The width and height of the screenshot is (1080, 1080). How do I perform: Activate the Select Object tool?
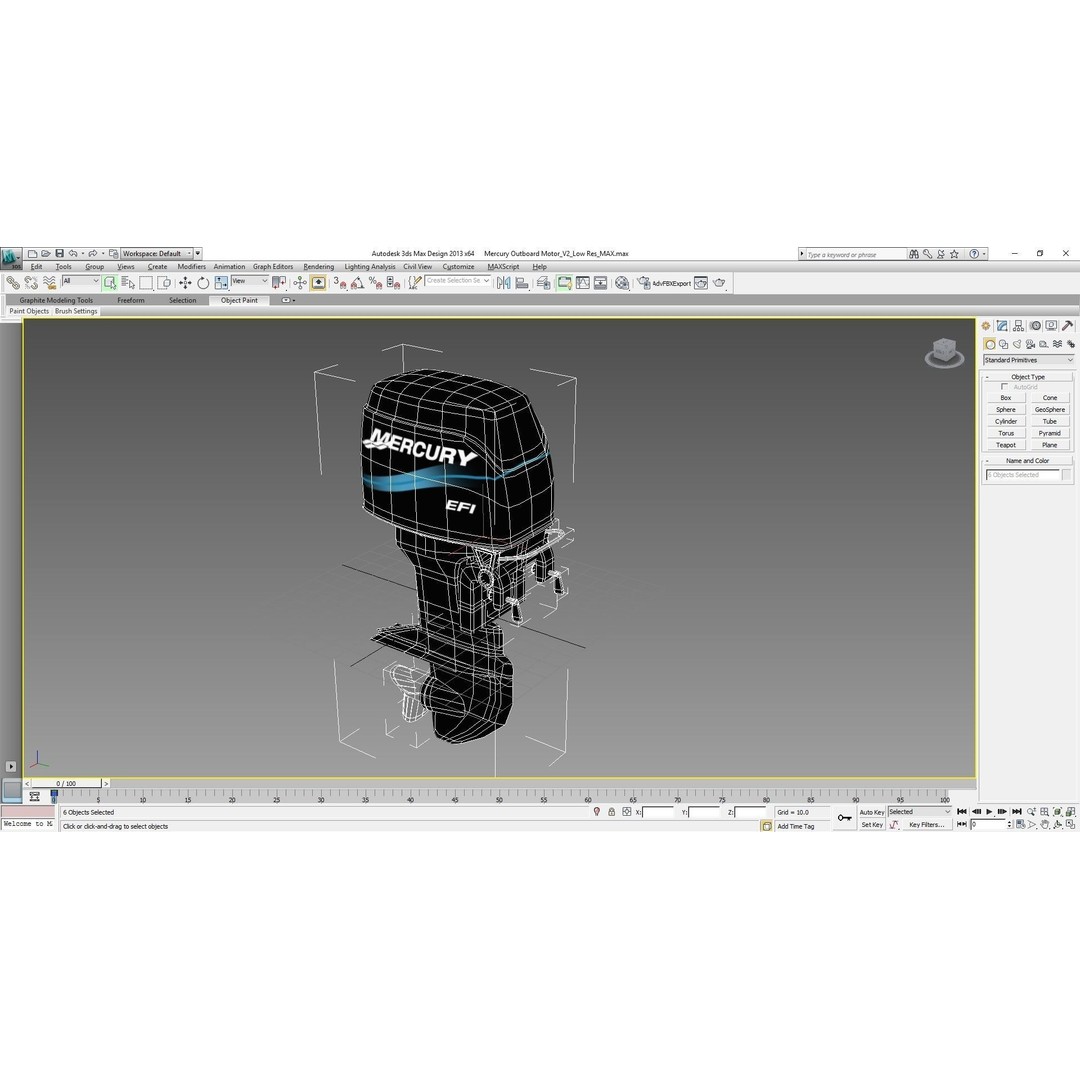(x=110, y=282)
